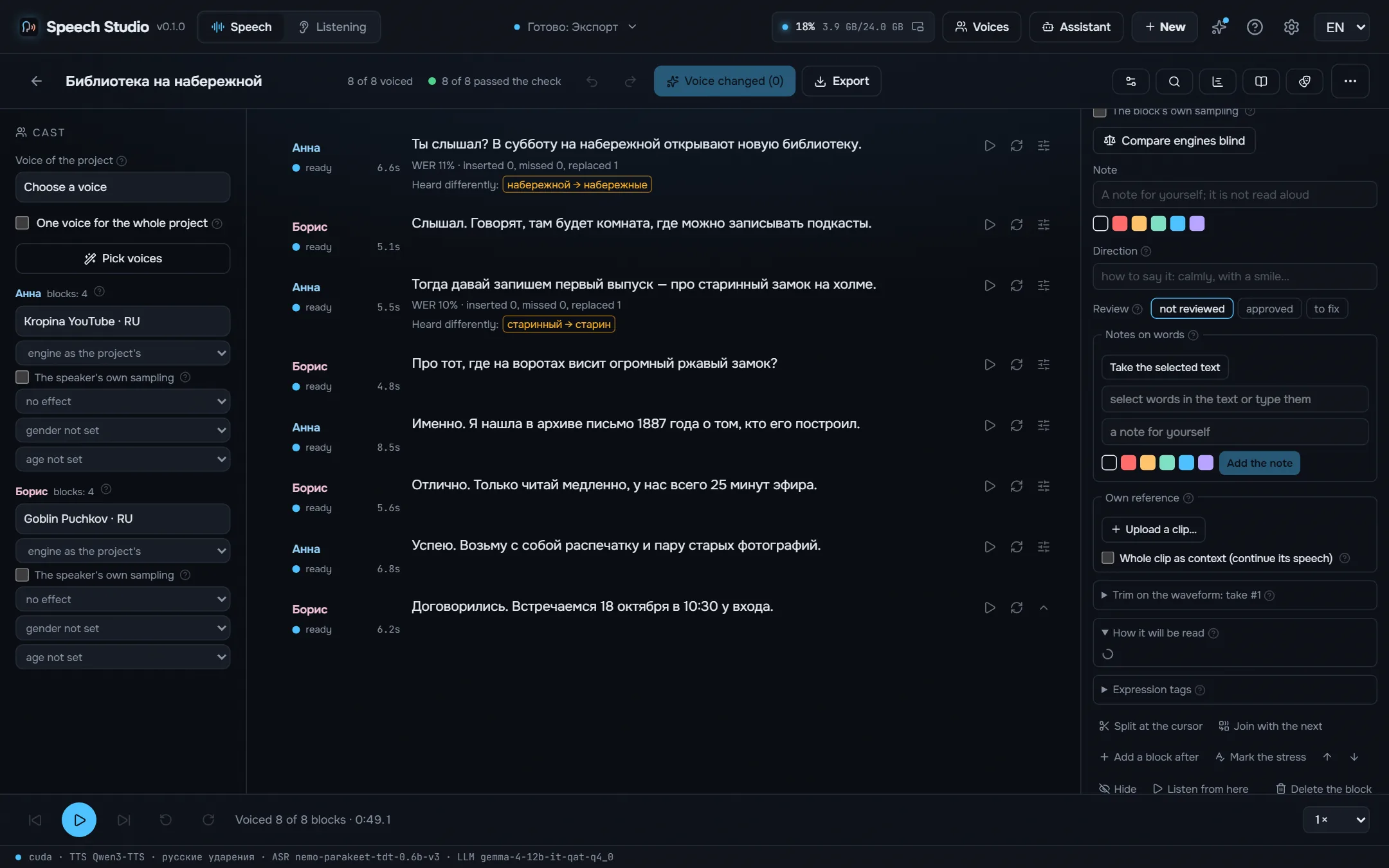Click the back arrow next to project title
This screenshot has width=1389, height=868.
(37, 81)
